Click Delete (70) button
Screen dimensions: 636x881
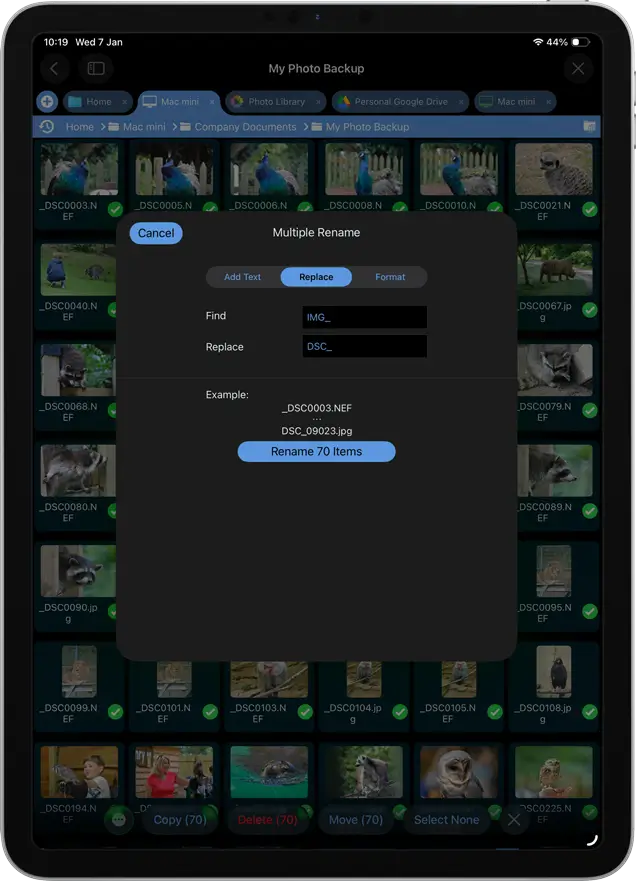click(267, 820)
